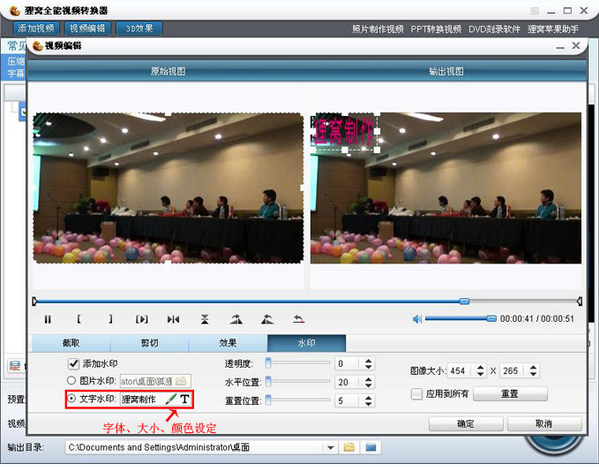Browse output directory with yellow folder icon
Viewport: 599px width, 467px height.
pos(349,447)
